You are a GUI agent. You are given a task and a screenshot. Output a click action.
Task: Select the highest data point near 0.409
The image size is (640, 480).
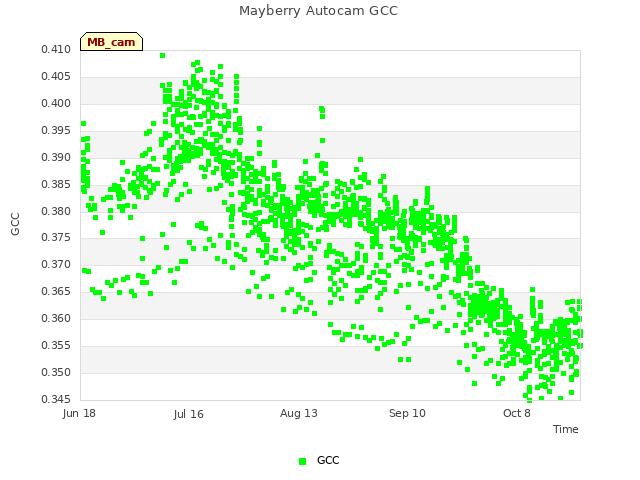tap(162, 56)
